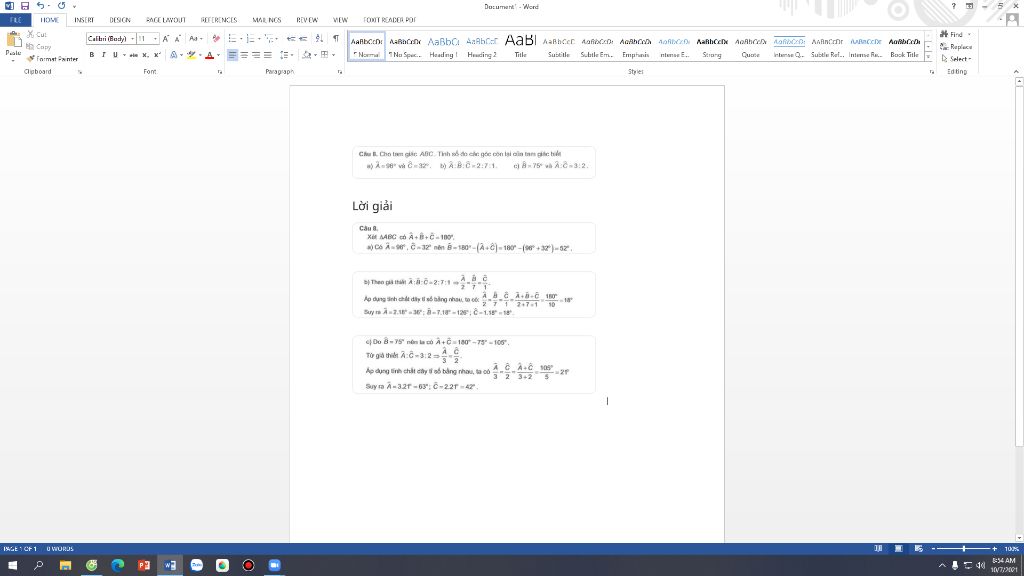Toggle Subscript formatting
This screenshot has height=576, width=1024.
(x=145, y=55)
